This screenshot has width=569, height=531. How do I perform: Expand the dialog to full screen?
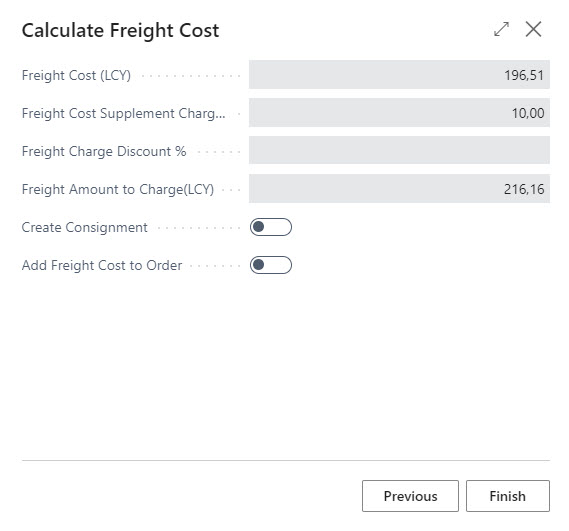[x=502, y=29]
